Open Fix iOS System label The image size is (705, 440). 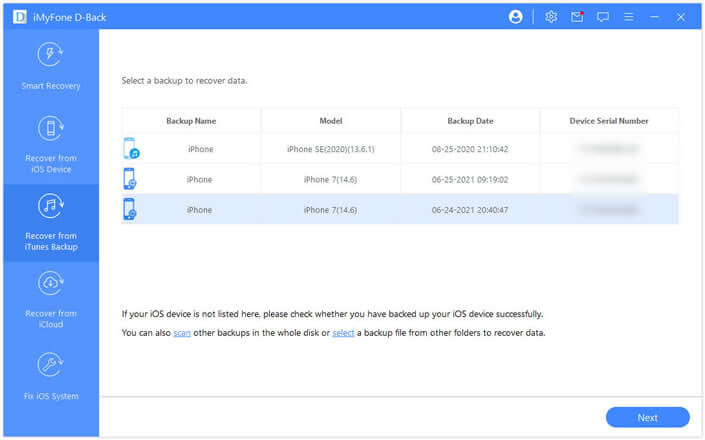click(51, 396)
